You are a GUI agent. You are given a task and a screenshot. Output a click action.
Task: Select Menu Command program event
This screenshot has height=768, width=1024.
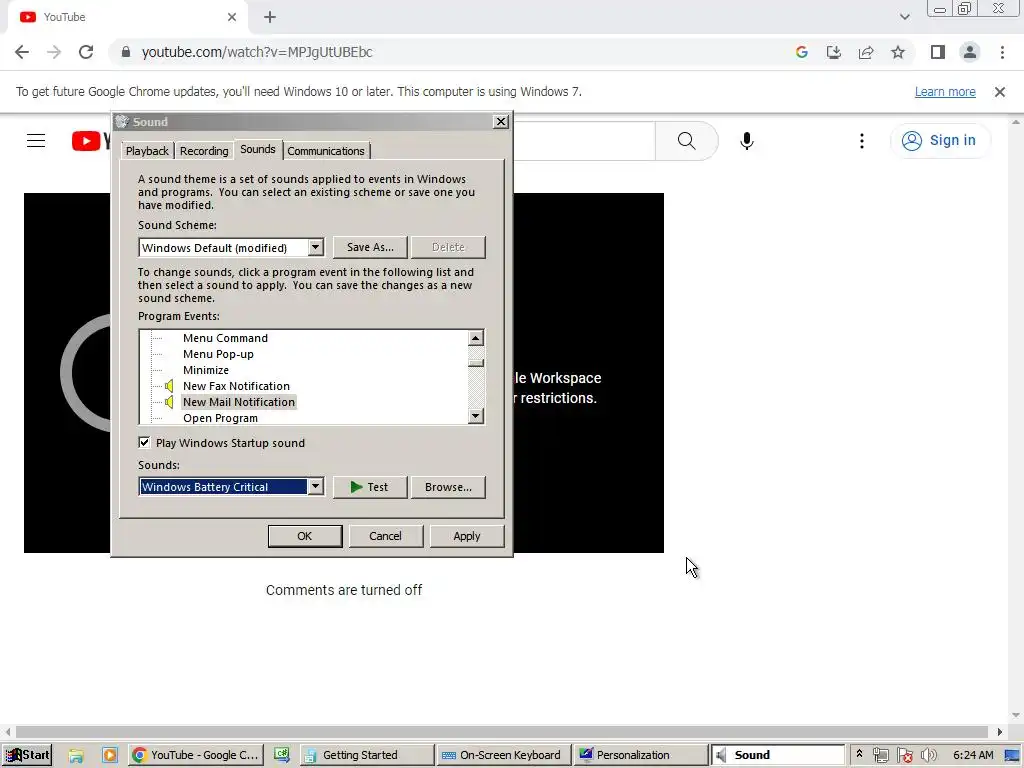[x=225, y=338]
